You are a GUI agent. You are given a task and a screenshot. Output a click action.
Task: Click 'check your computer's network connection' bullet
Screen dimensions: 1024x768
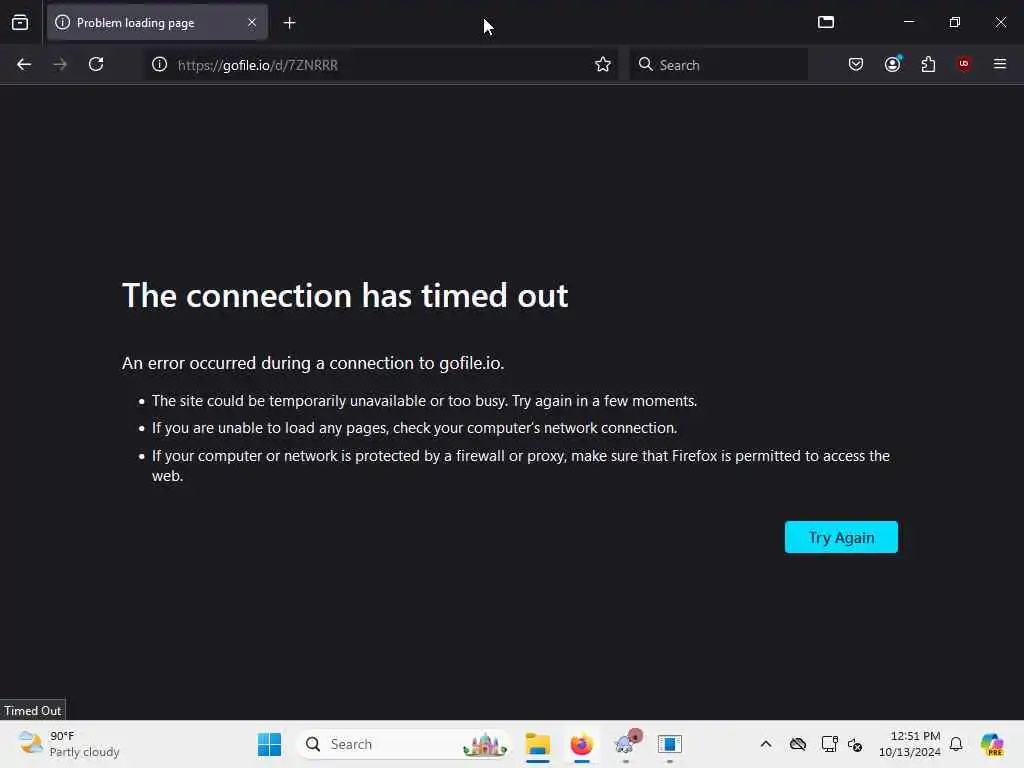point(415,428)
